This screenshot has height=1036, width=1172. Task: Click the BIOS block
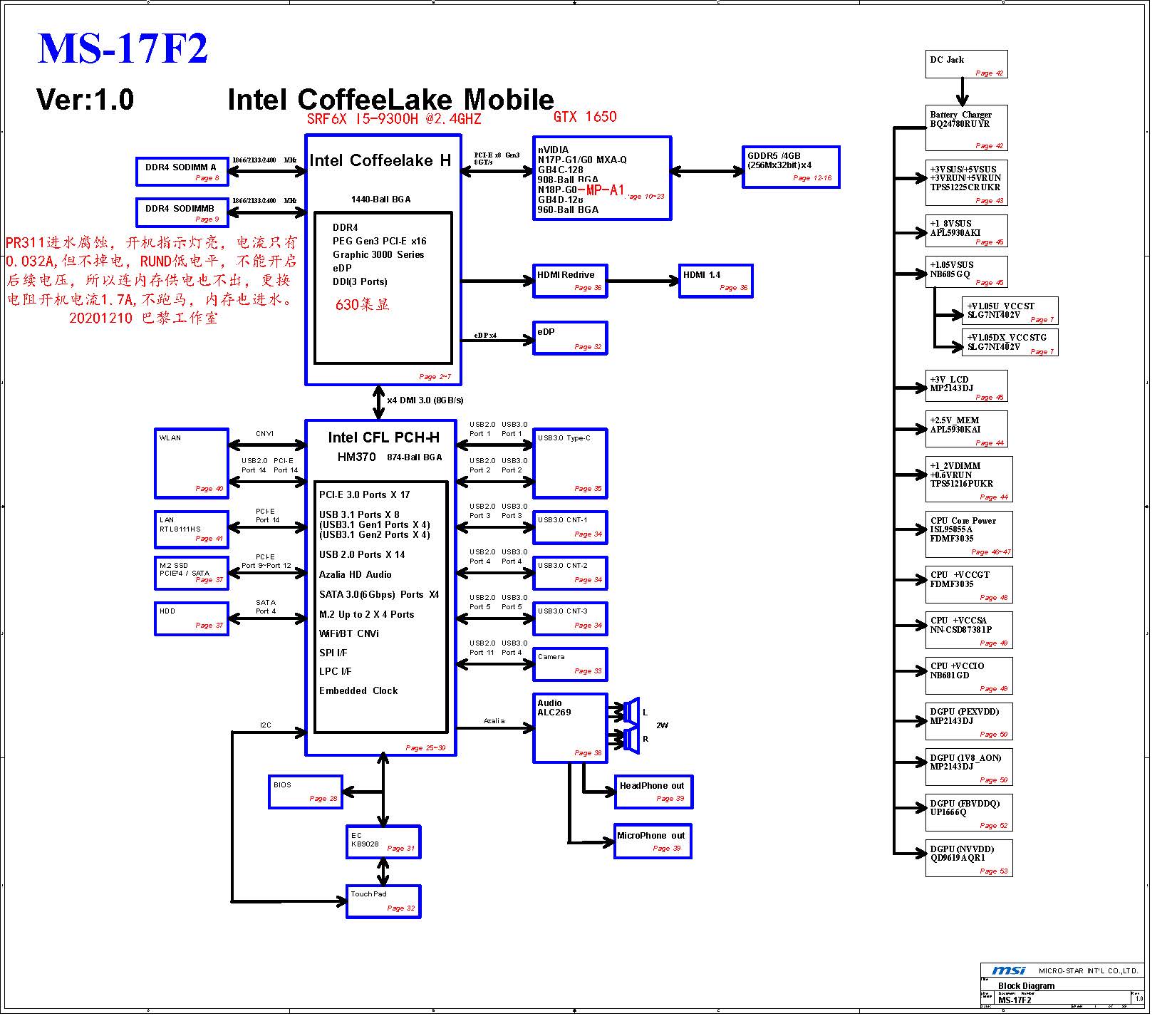pyautogui.click(x=306, y=792)
